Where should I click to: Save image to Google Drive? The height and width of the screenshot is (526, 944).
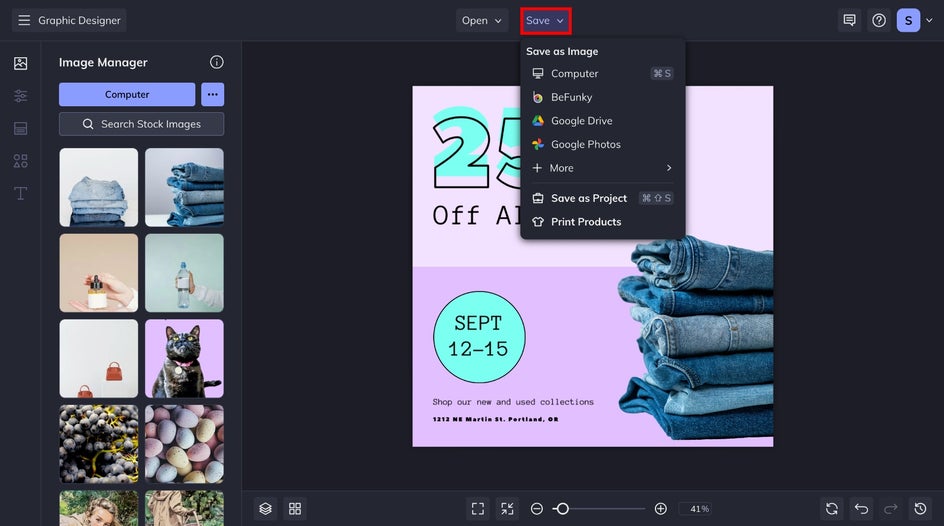click(602, 120)
